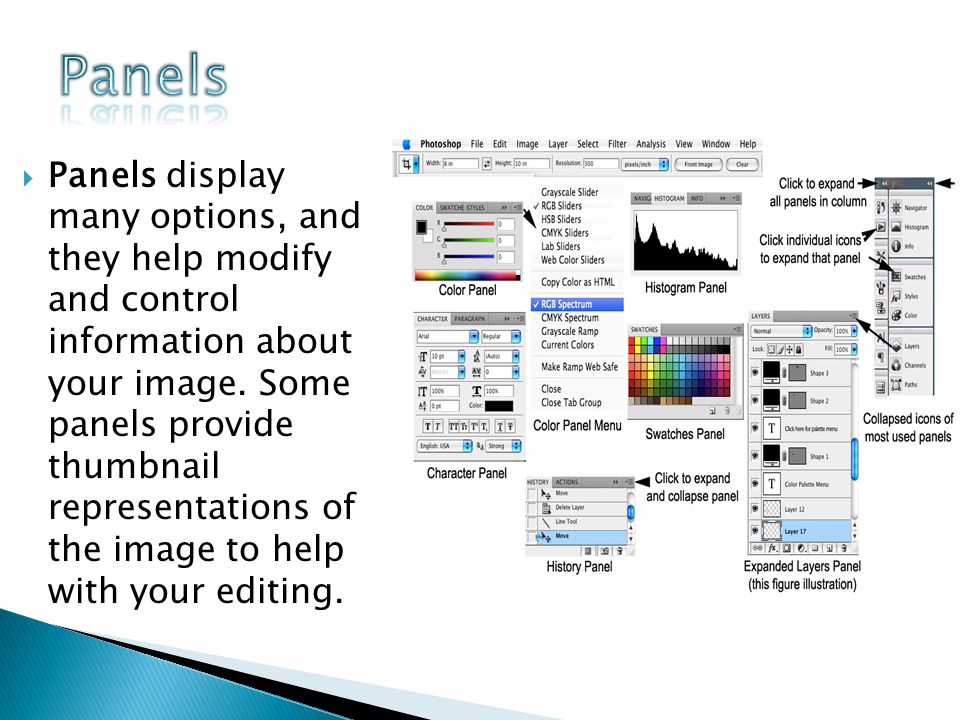
Task: Click the red R slider in Color panel
Action: tap(468, 224)
